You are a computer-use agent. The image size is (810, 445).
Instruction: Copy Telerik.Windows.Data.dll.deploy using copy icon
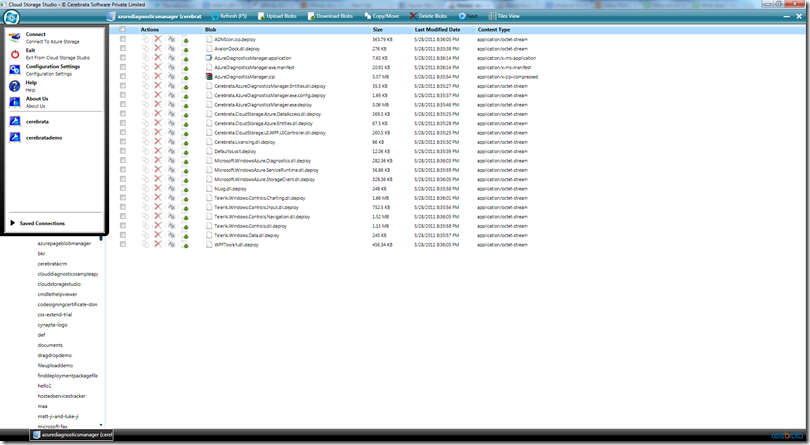coord(145,235)
